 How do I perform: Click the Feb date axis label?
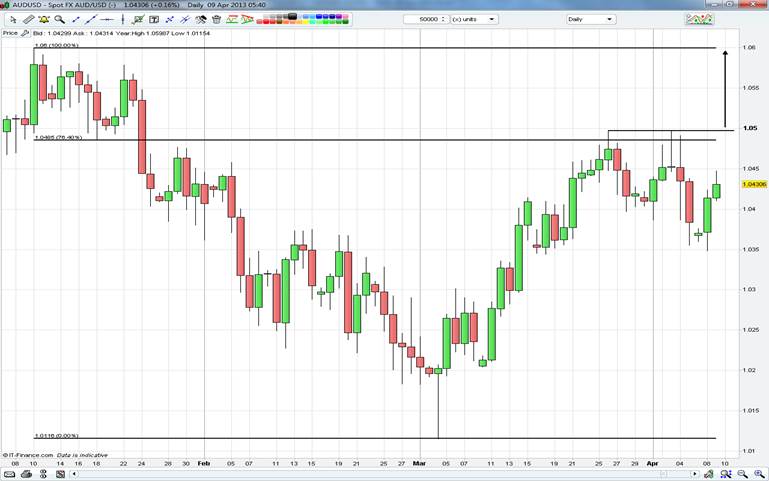[x=204, y=463]
